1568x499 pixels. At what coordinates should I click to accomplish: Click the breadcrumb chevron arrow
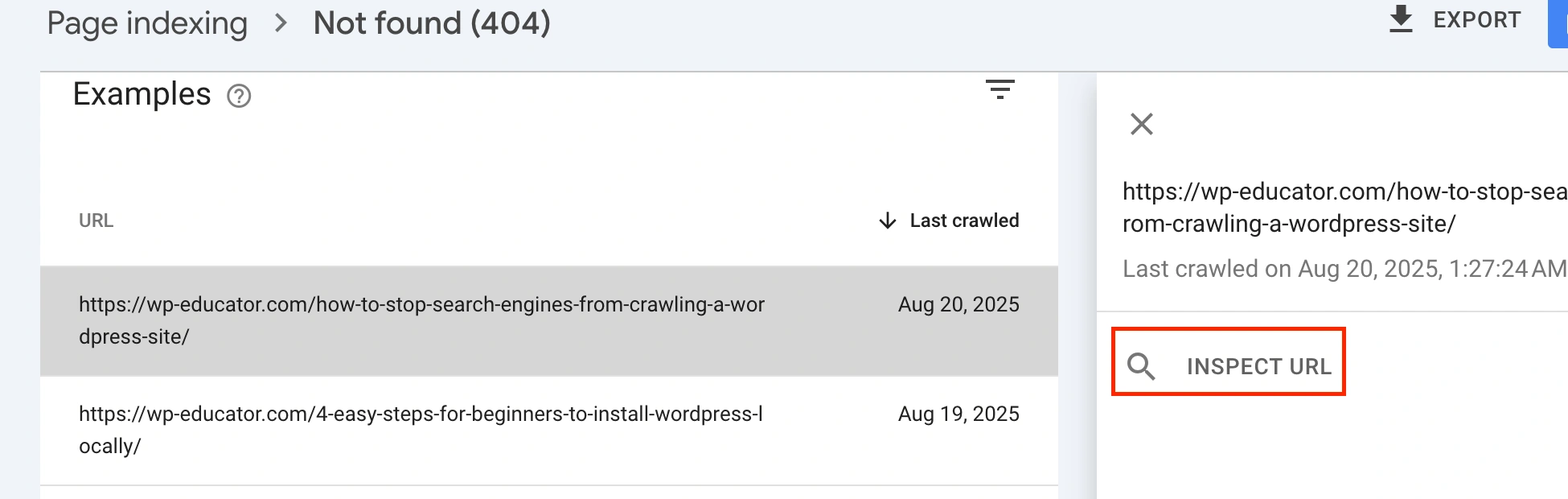[281, 23]
